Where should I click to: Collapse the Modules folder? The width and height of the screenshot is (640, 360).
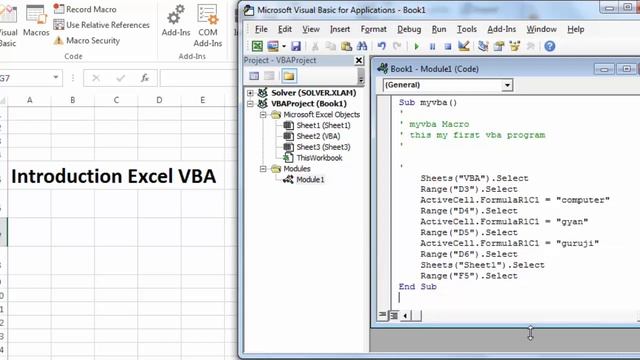pyautogui.click(x=263, y=169)
